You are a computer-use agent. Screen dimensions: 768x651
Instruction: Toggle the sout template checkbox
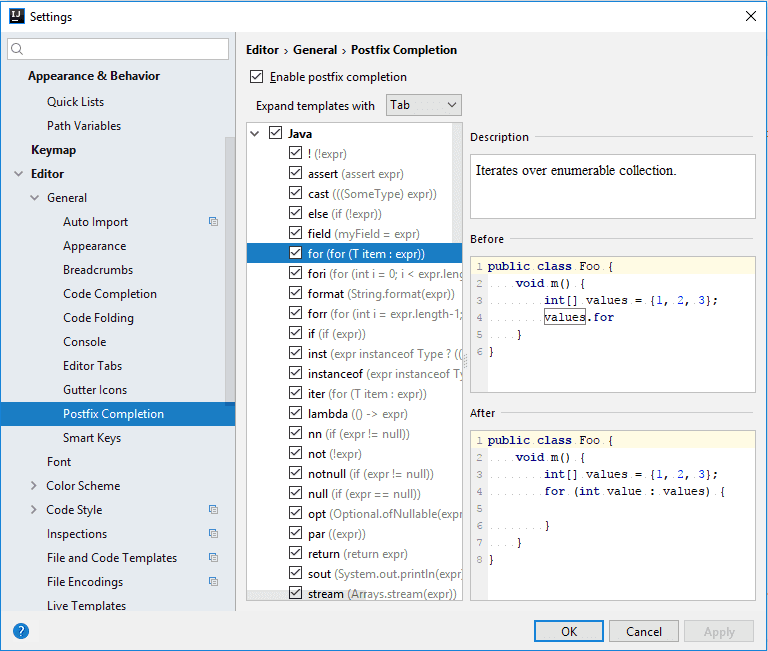pyautogui.click(x=295, y=573)
